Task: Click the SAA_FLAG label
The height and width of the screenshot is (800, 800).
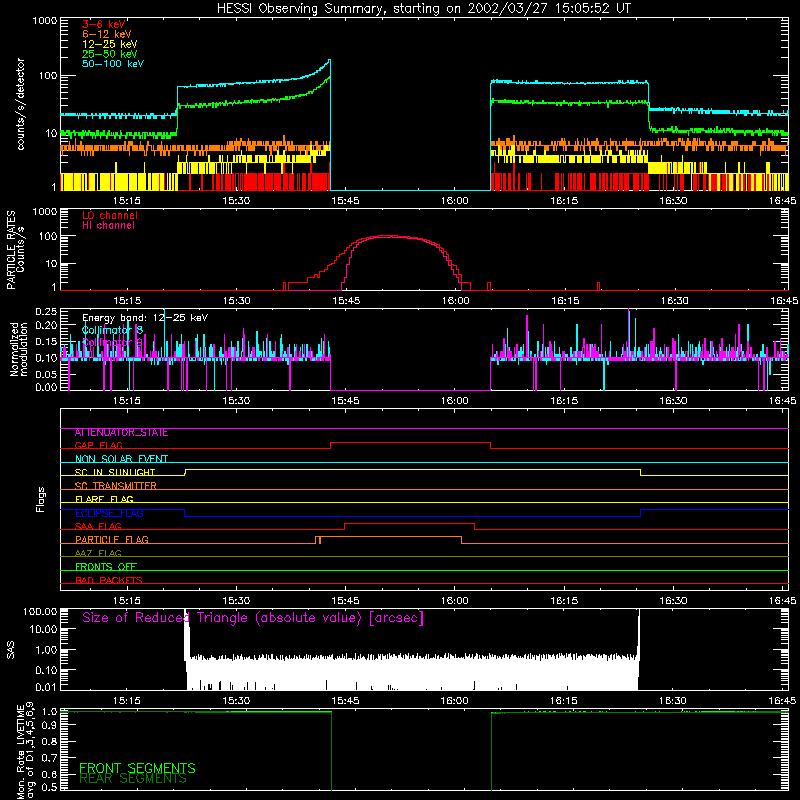Action: pos(98,526)
